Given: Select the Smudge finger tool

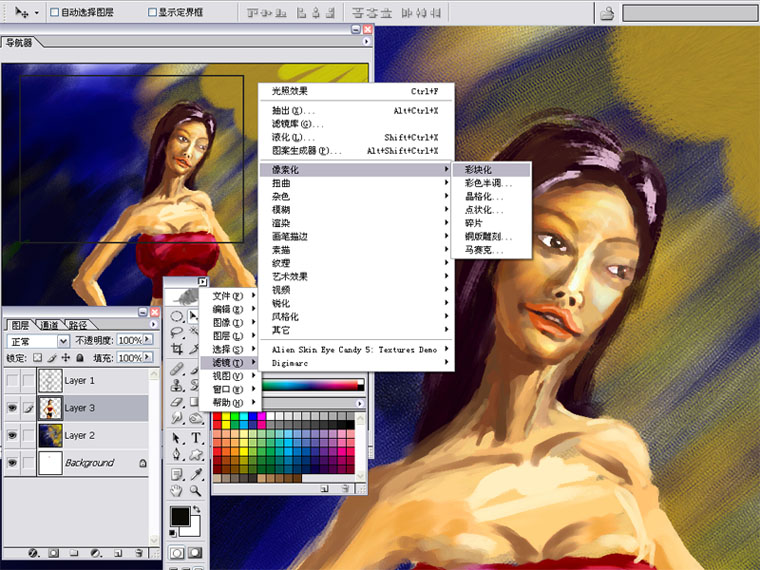Looking at the screenshot, I should 176,417.
